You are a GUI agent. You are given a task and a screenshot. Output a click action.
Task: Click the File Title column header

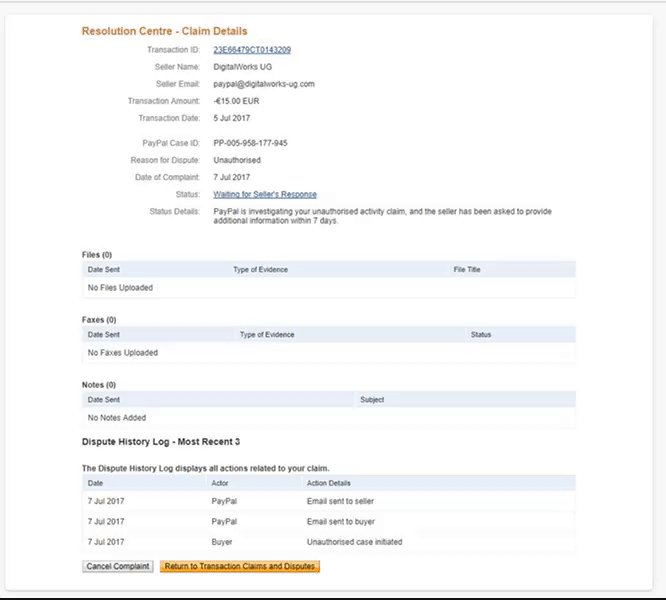pyautogui.click(x=467, y=270)
